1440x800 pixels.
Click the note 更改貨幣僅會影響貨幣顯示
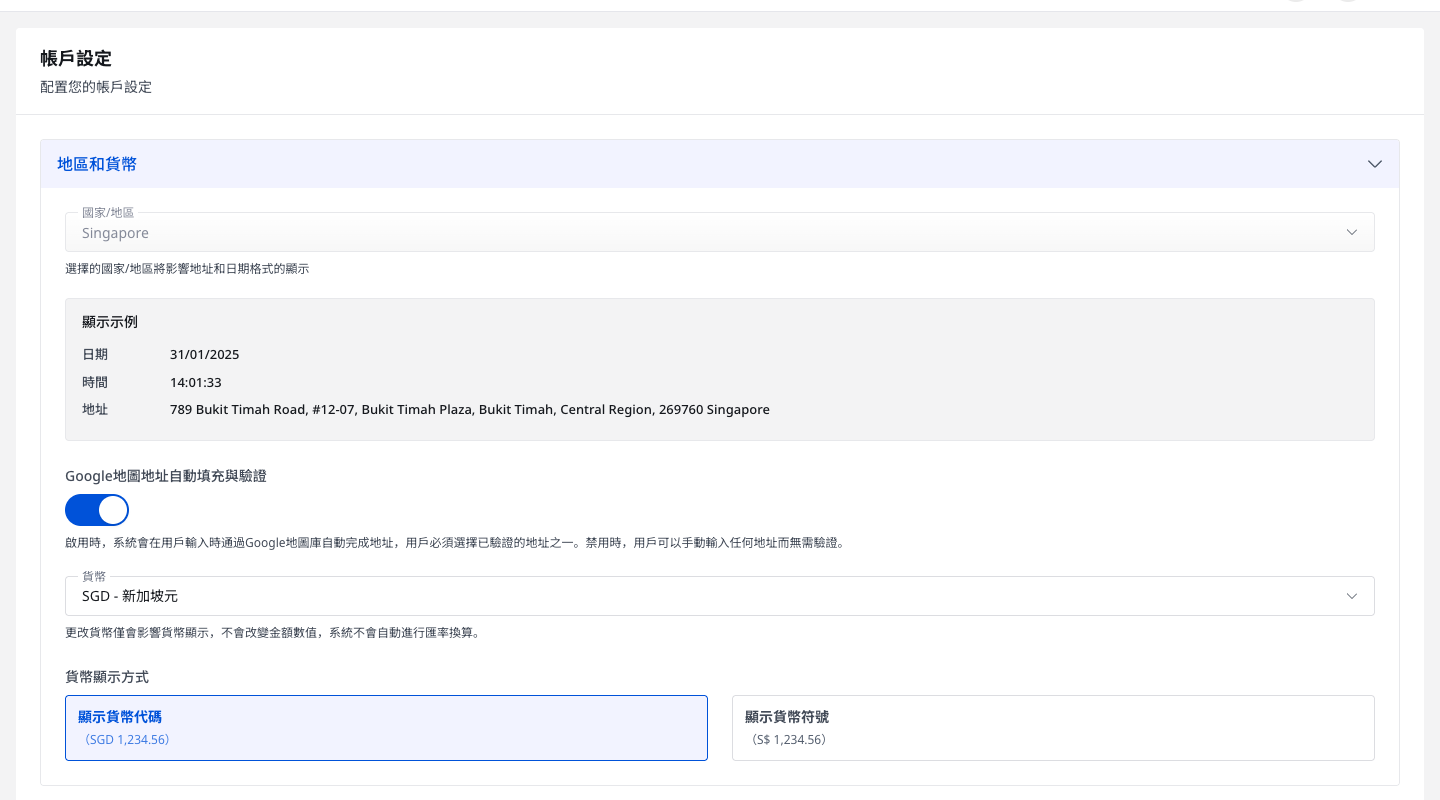272,633
